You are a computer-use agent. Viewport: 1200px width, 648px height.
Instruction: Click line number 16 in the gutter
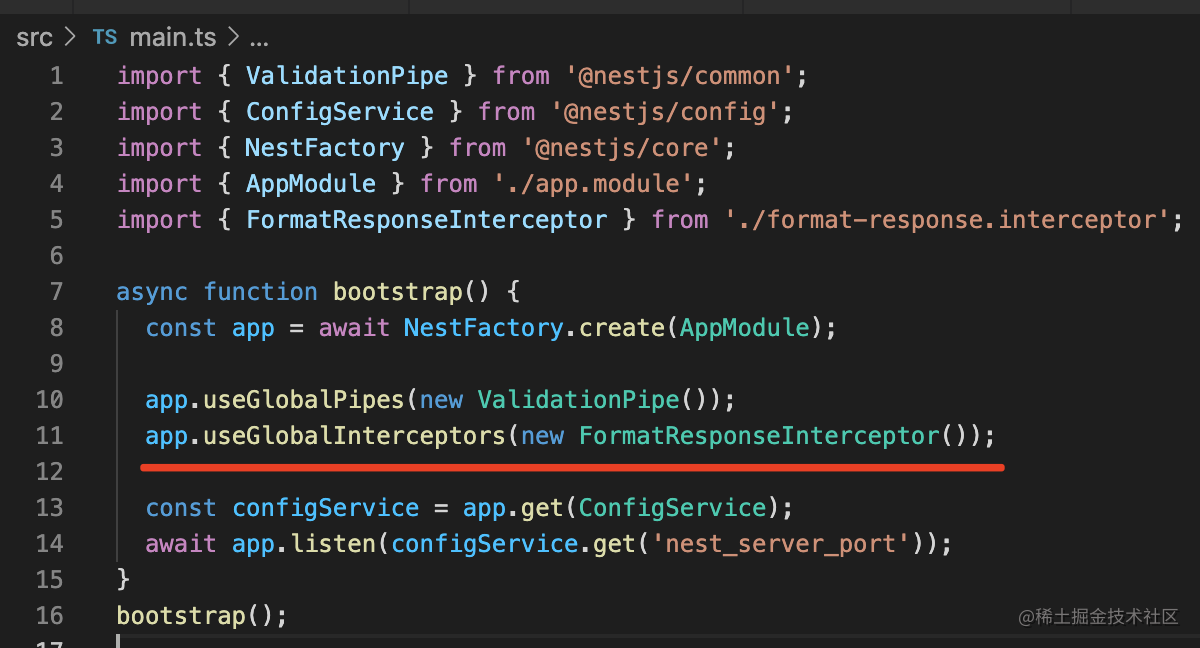point(49,616)
